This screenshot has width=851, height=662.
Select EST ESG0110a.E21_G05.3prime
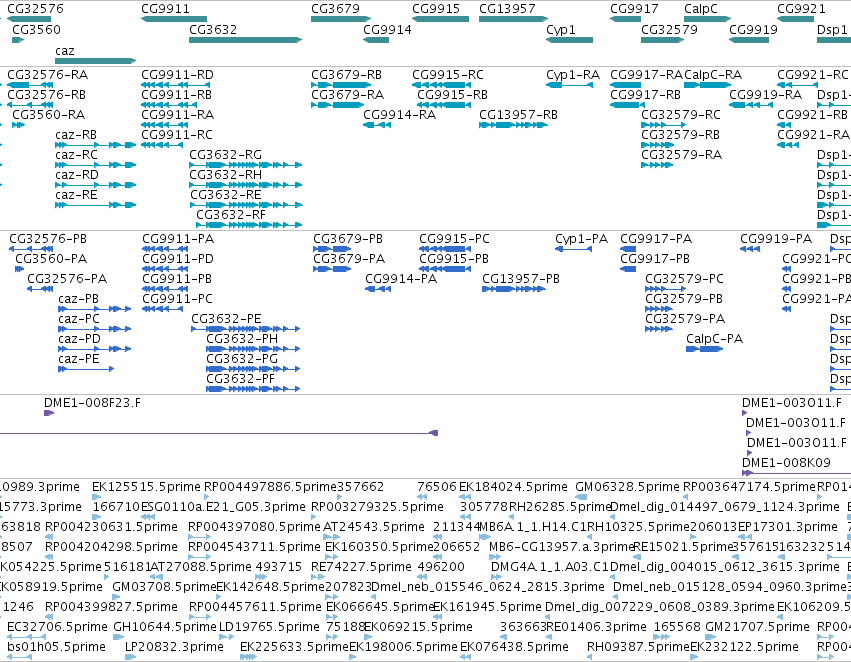point(223,506)
